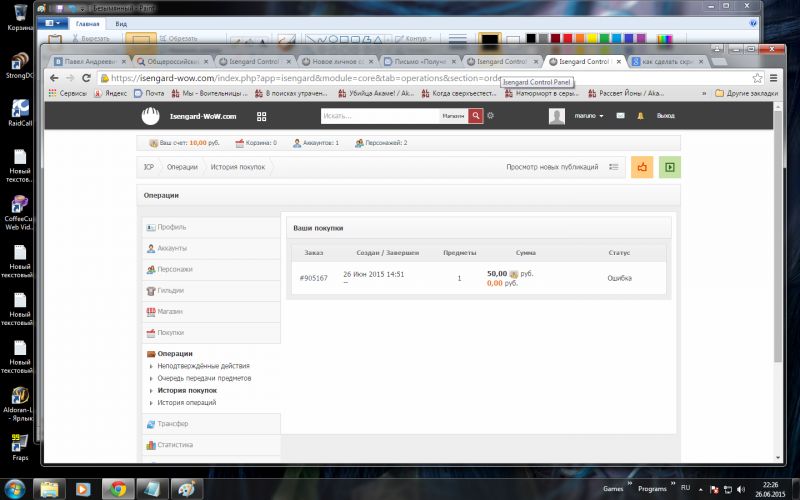Click the green play button
The image size is (800, 500).
(670, 167)
